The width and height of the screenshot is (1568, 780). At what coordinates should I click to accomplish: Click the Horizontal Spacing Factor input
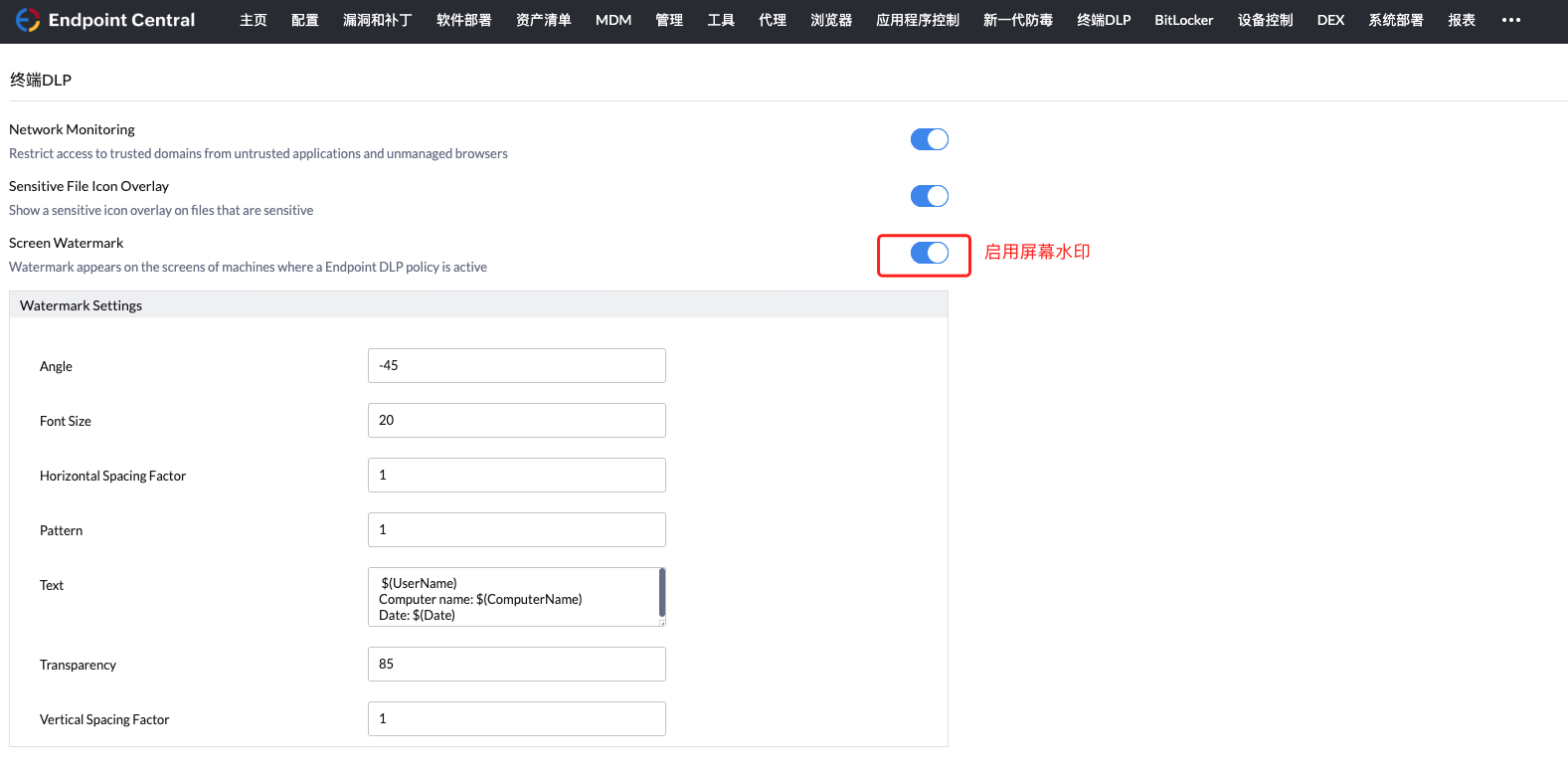point(516,475)
